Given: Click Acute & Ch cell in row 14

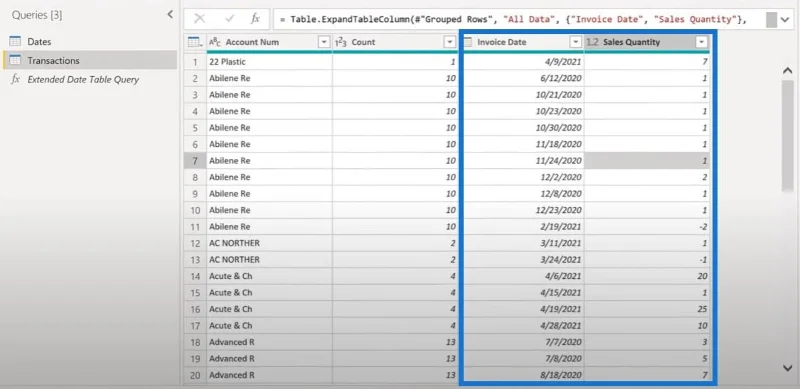Looking at the screenshot, I should [x=269, y=276].
